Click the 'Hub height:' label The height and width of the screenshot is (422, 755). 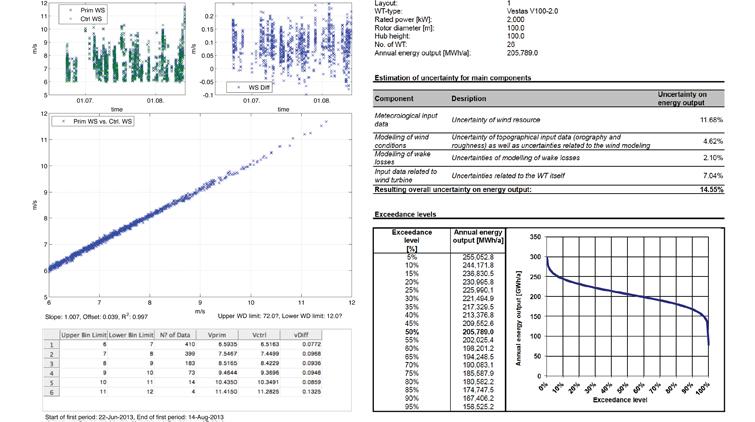pos(392,36)
